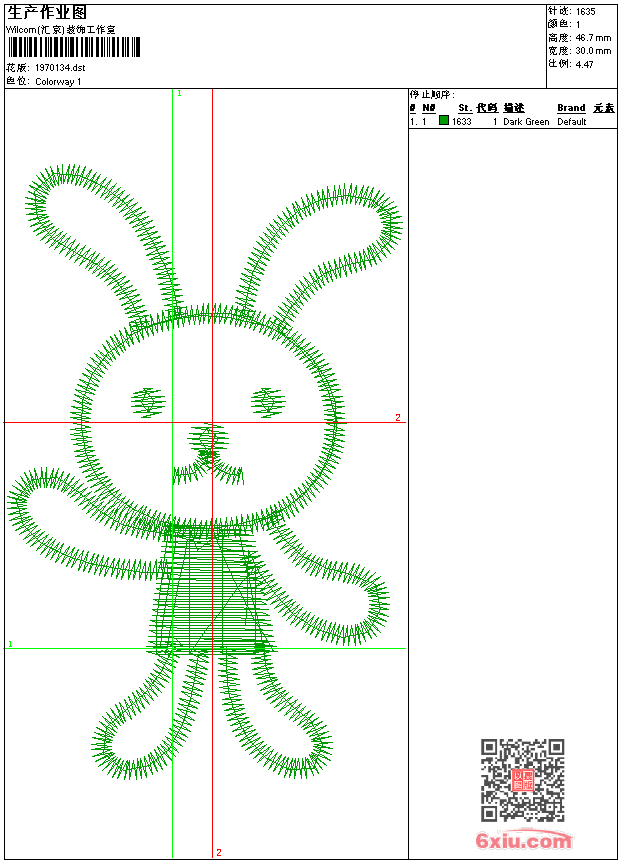
Task: Click the file name 1970134.dst
Action: pos(60,68)
